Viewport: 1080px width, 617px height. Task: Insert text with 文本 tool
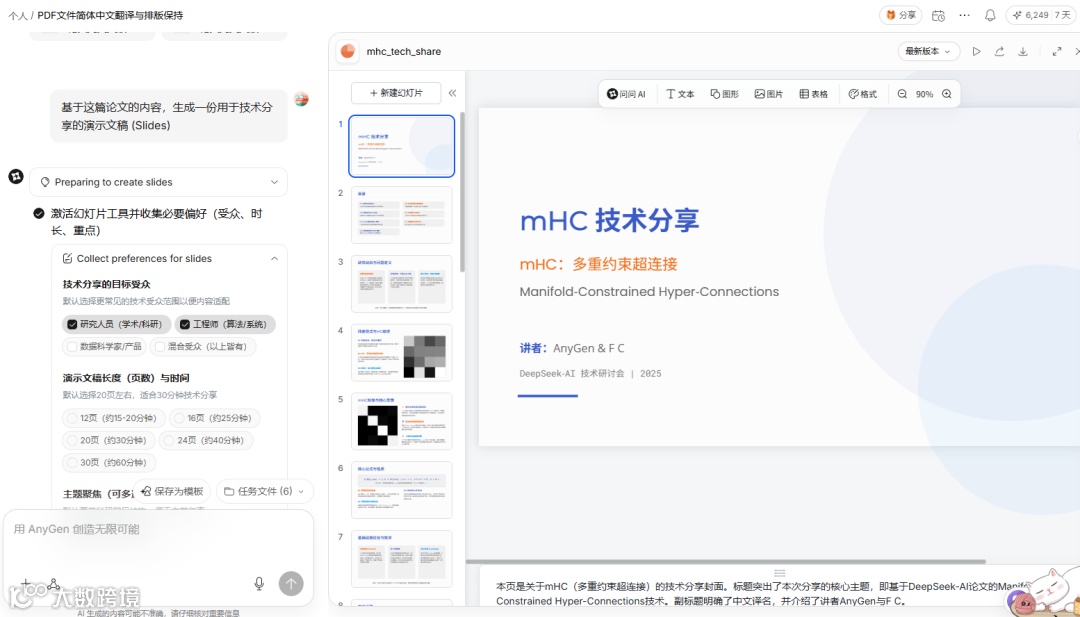(x=680, y=94)
